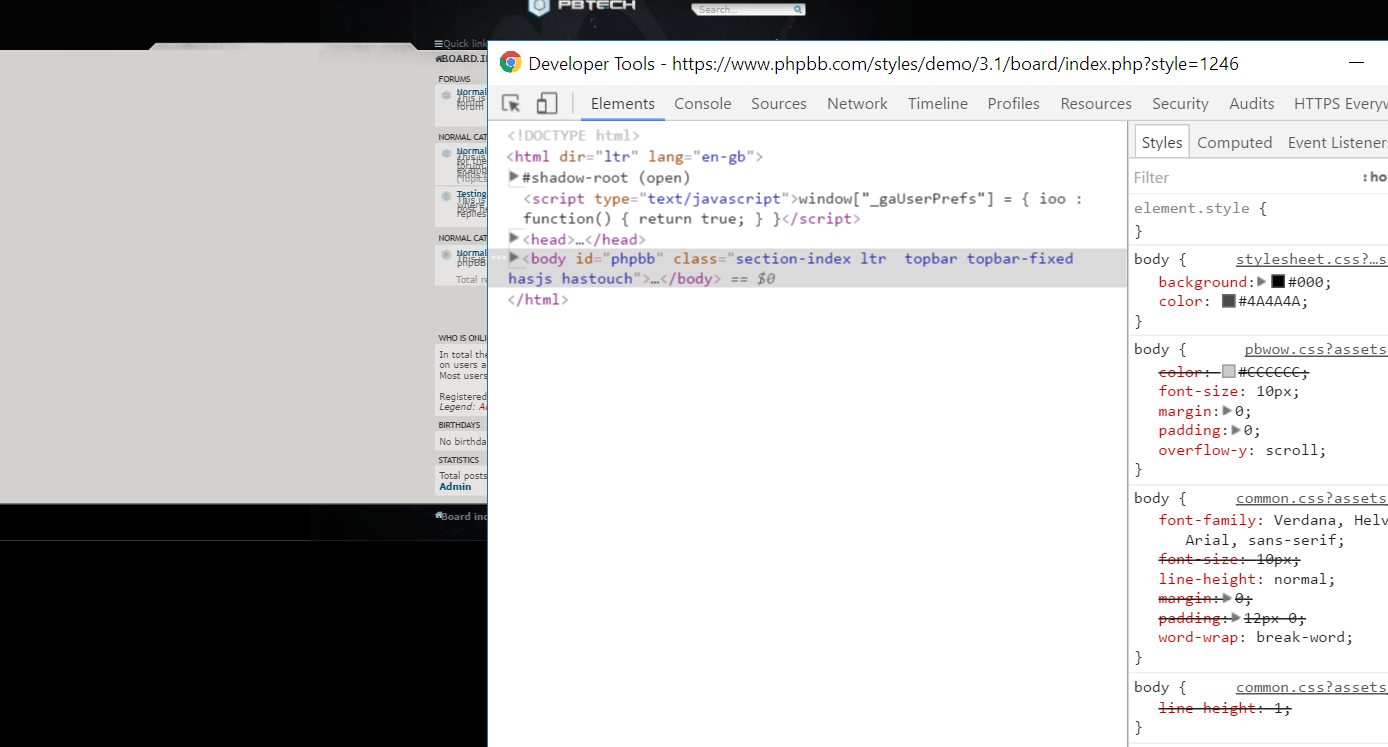
Task: Open the HTTPS Everywhere tab
Action: 1340,104
